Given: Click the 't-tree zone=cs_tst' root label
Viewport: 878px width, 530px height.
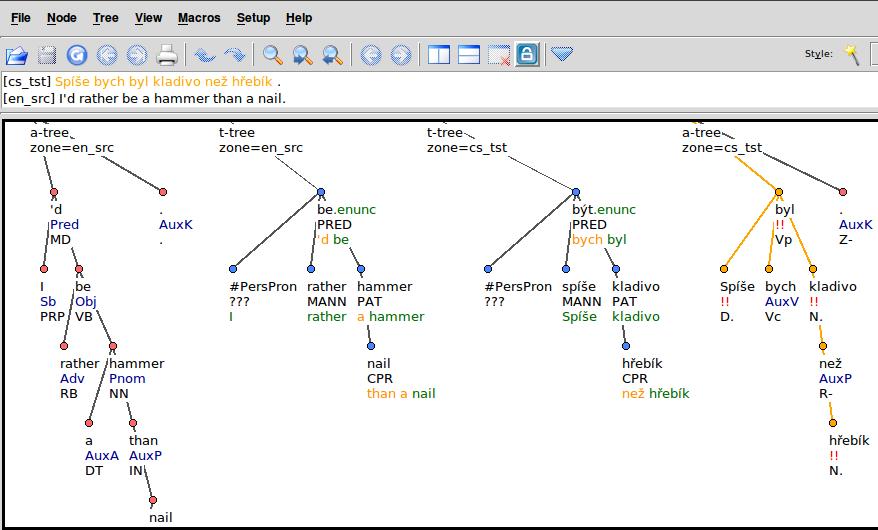Looking at the screenshot, I should pos(466,140).
